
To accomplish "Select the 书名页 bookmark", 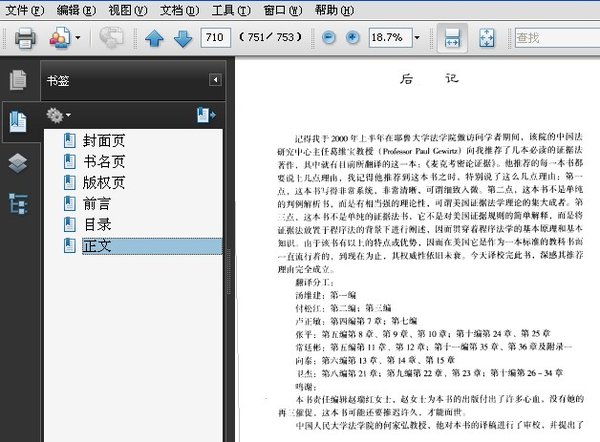I will [x=104, y=162].
